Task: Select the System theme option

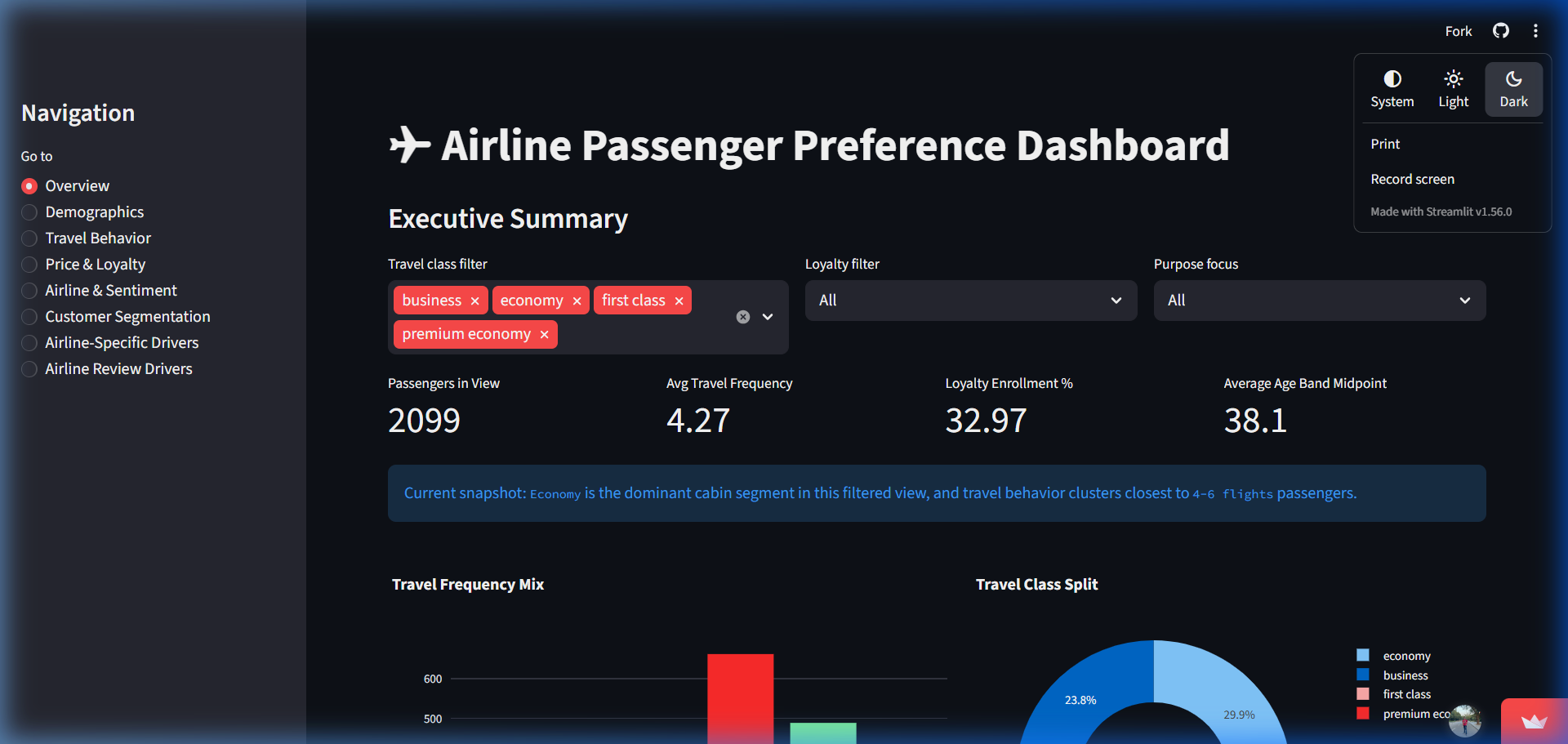Action: [x=1392, y=90]
